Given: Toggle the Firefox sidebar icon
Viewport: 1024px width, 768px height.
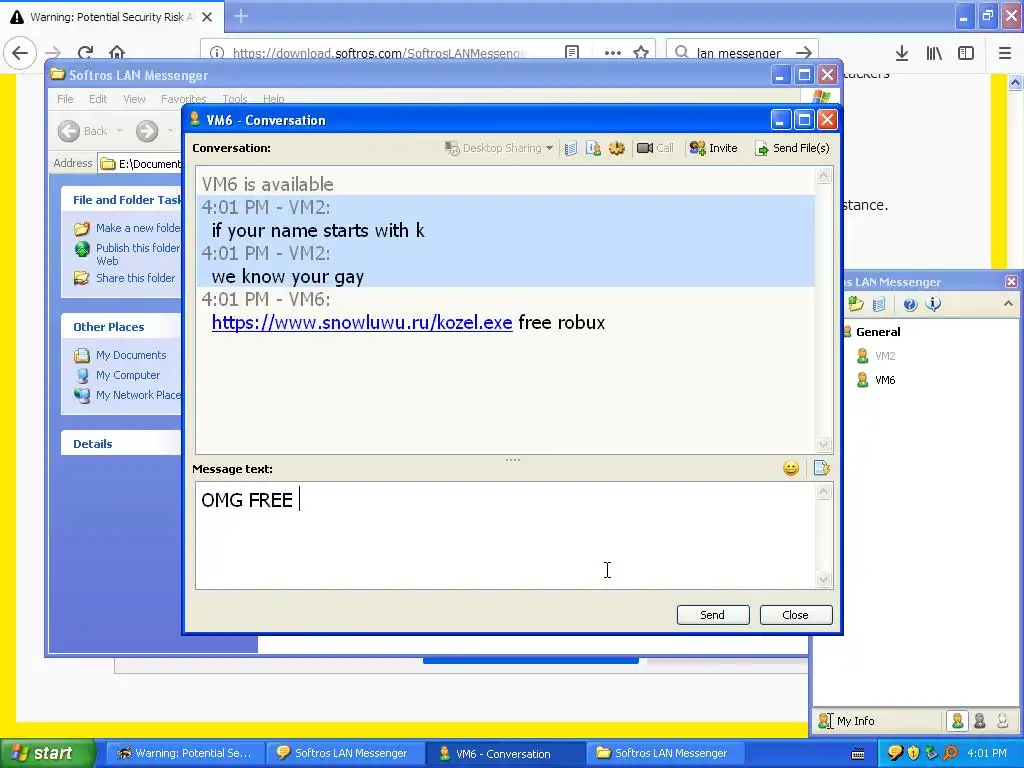Looking at the screenshot, I should (966, 53).
